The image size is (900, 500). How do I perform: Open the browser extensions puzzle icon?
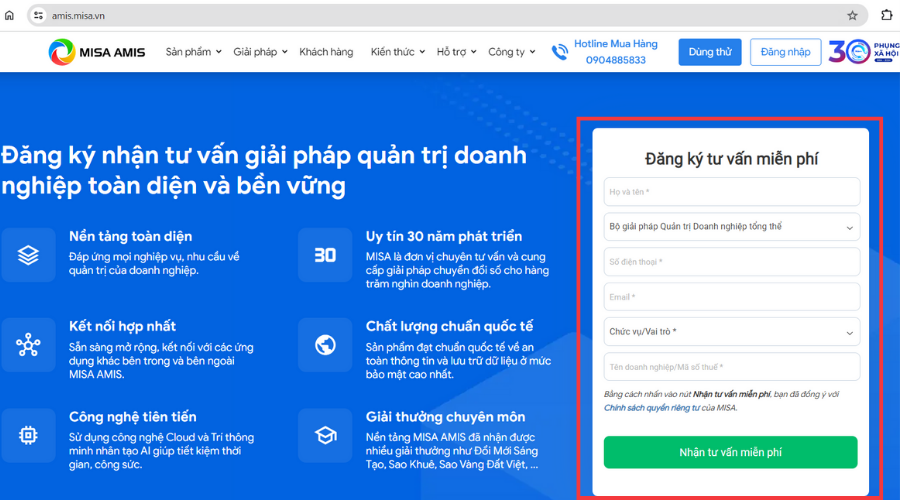coord(886,15)
